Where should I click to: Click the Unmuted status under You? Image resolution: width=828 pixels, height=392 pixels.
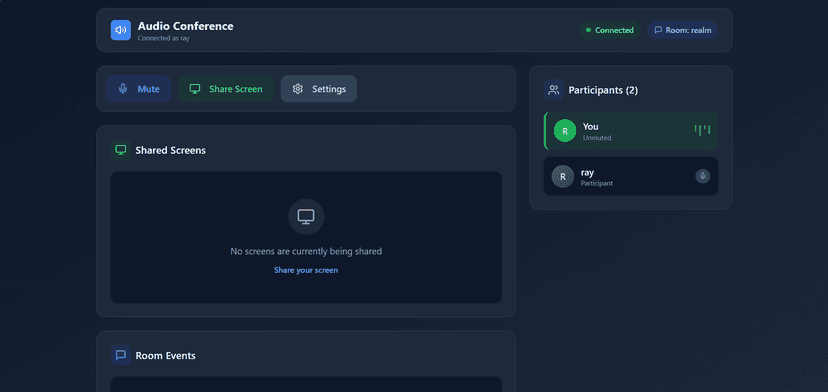597,138
